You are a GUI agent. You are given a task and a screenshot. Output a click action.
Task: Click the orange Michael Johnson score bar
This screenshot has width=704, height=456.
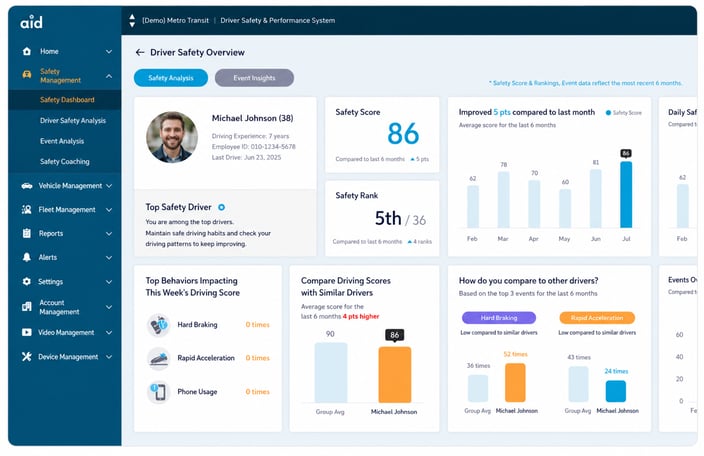[x=395, y=374]
